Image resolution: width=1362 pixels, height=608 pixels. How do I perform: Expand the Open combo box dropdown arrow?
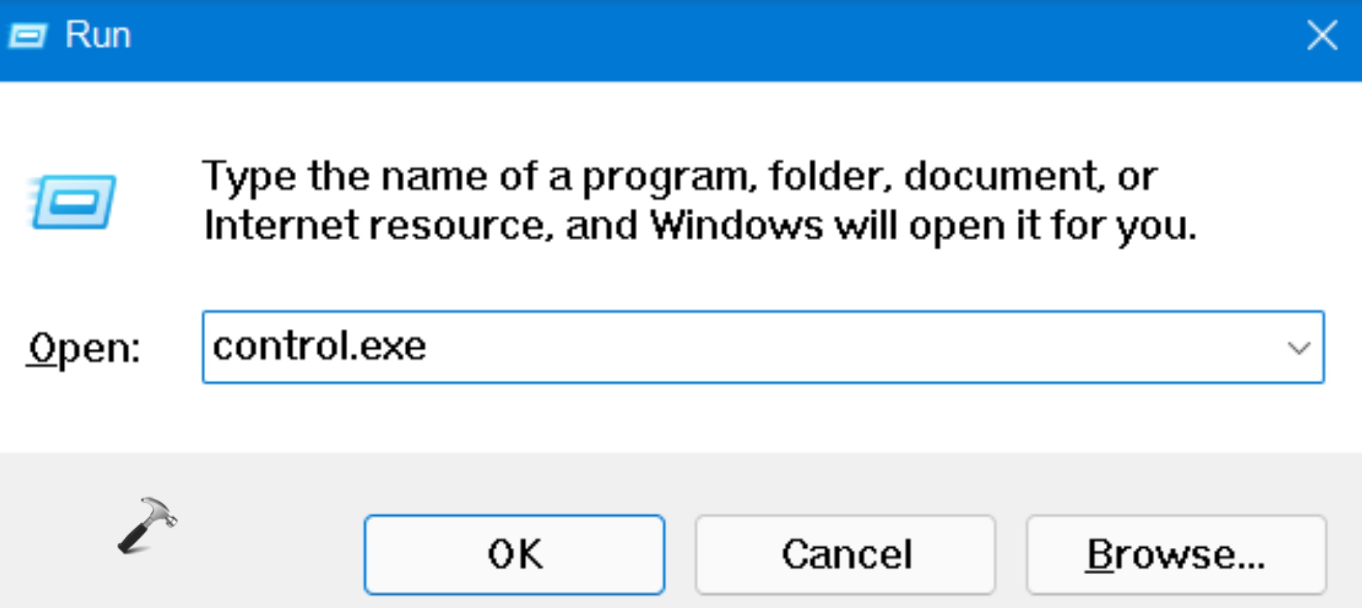click(1299, 348)
